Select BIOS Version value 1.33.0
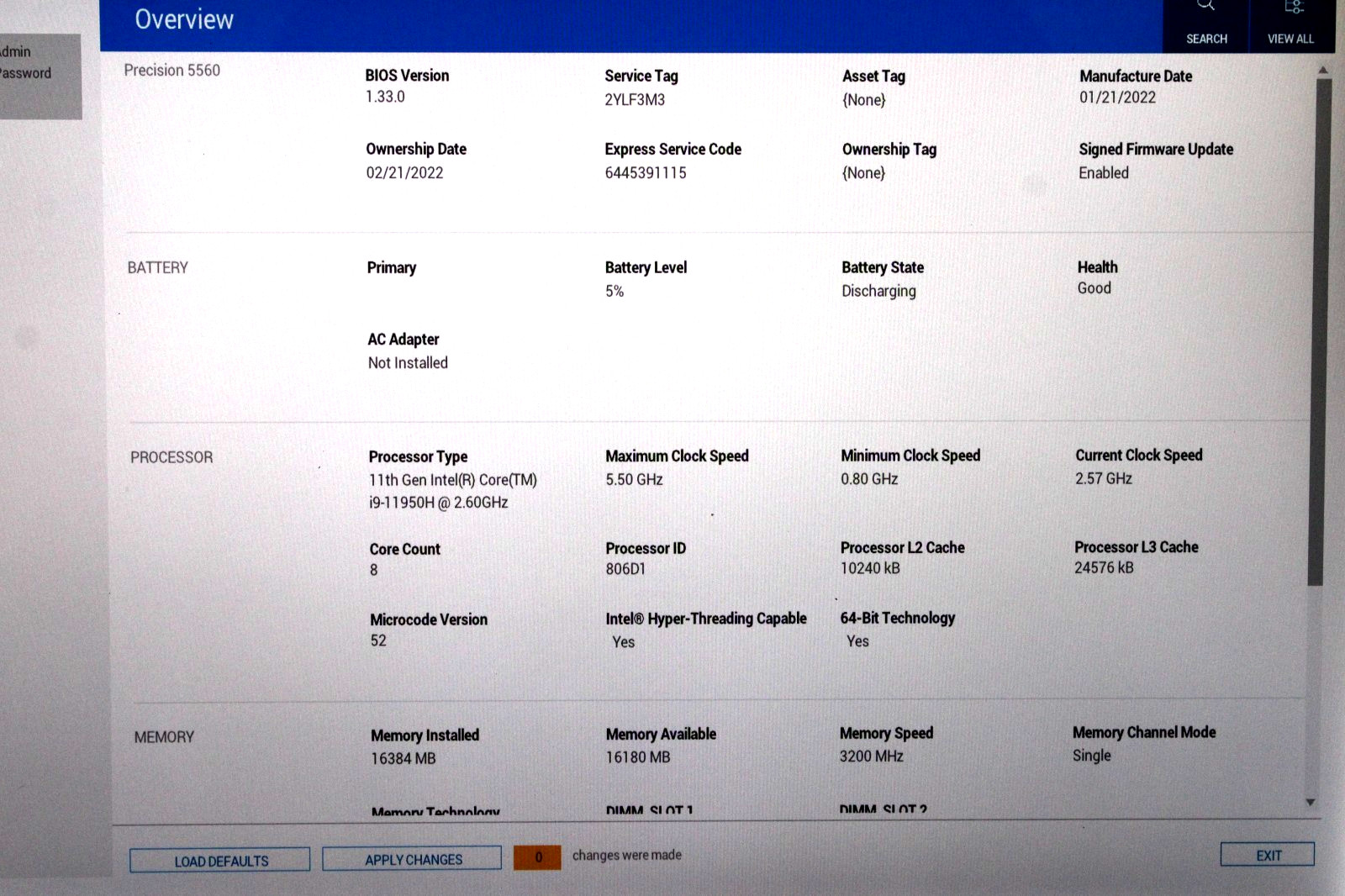This screenshot has height=896, width=1345. click(x=385, y=97)
